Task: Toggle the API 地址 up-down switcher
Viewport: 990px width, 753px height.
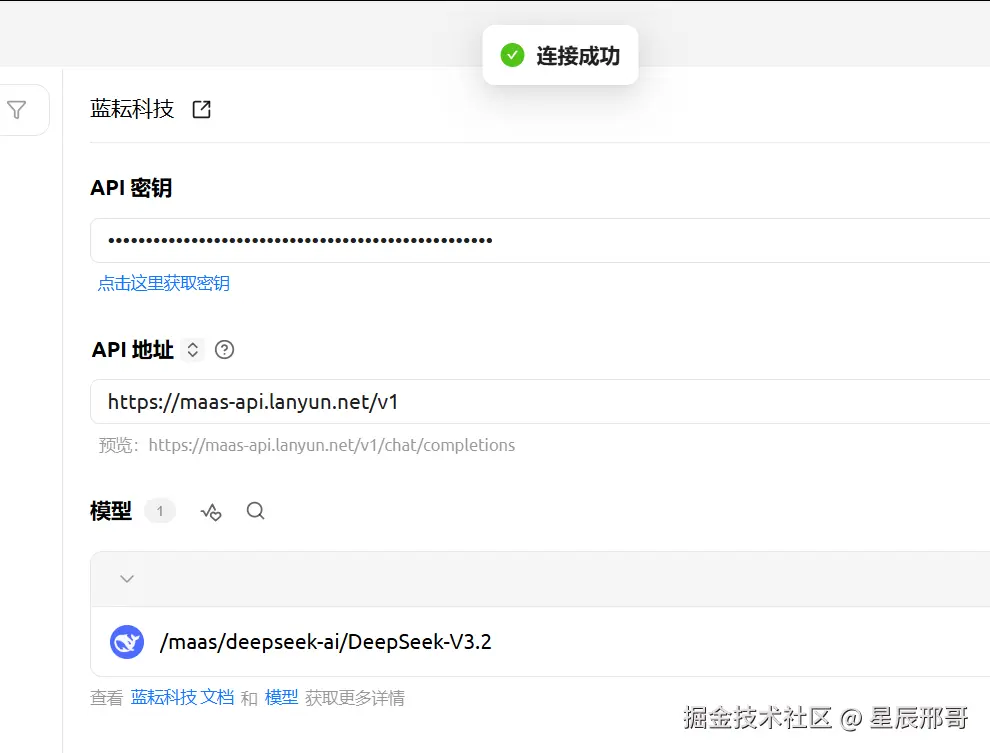Action: [193, 350]
